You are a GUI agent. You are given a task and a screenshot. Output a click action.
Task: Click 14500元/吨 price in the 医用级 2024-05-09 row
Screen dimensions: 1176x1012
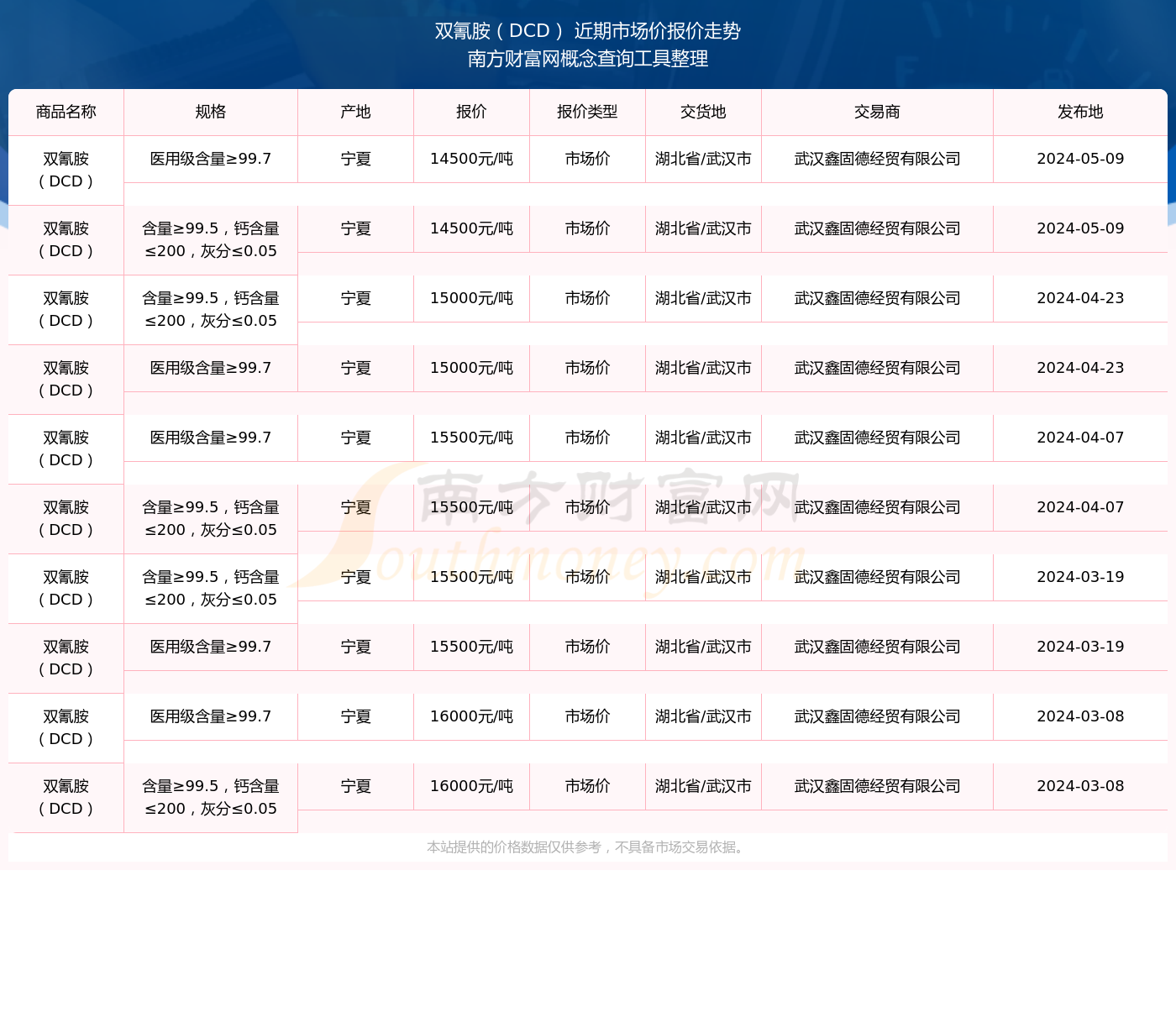tap(472, 159)
